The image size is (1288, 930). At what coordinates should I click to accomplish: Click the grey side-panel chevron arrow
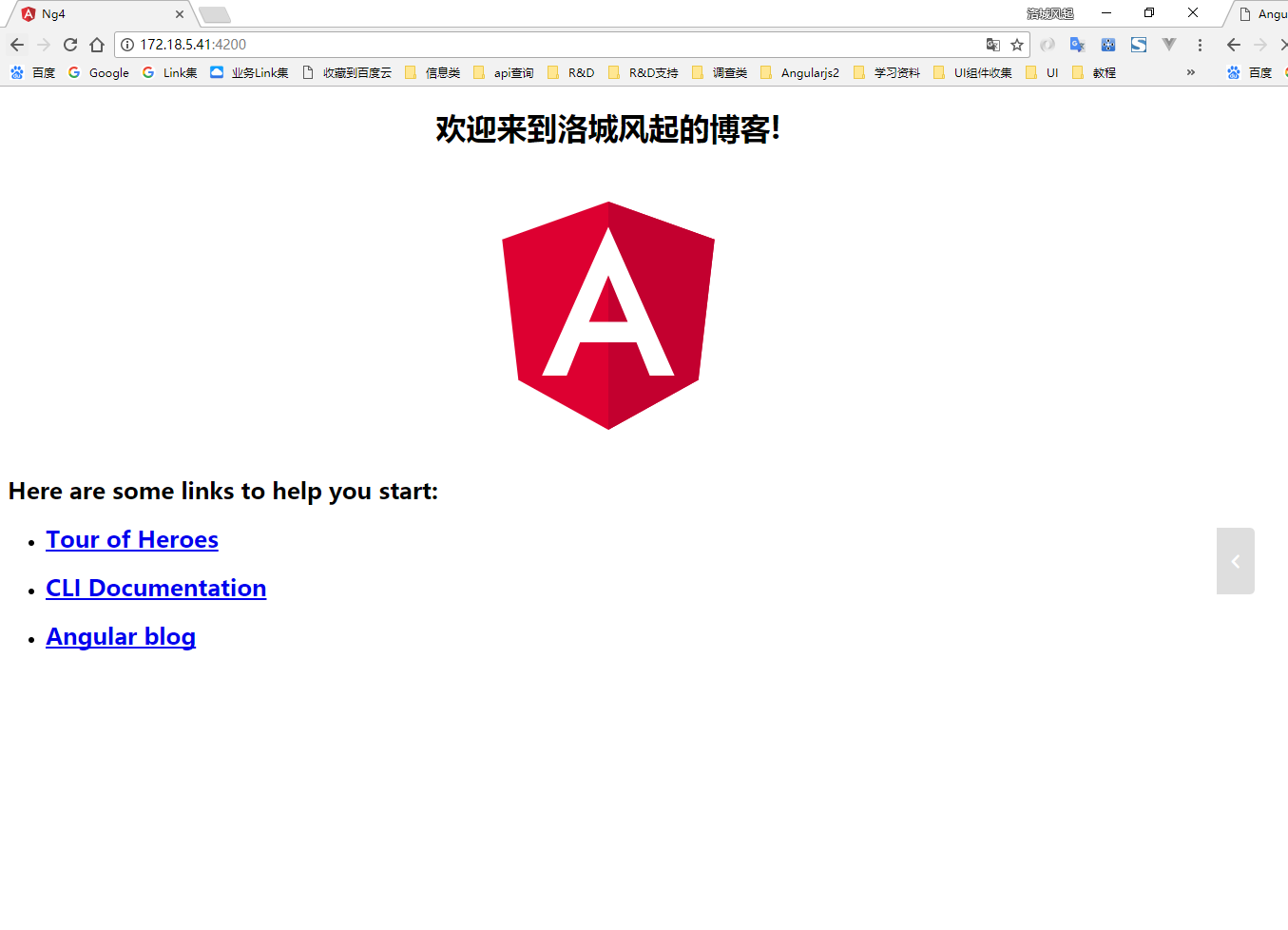click(1236, 561)
